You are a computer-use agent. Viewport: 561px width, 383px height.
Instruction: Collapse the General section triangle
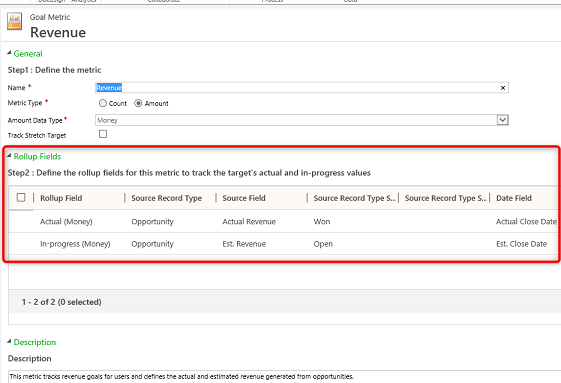9,53
